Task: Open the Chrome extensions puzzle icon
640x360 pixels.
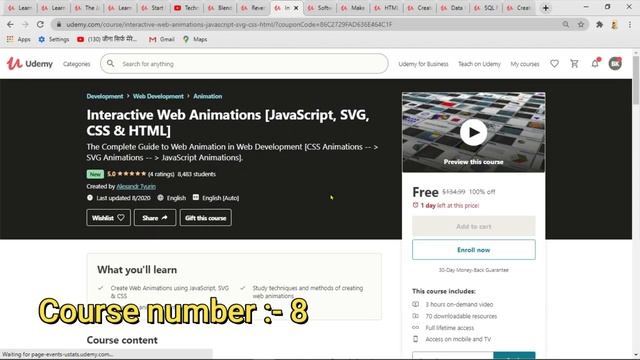Action: pos(599,24)
